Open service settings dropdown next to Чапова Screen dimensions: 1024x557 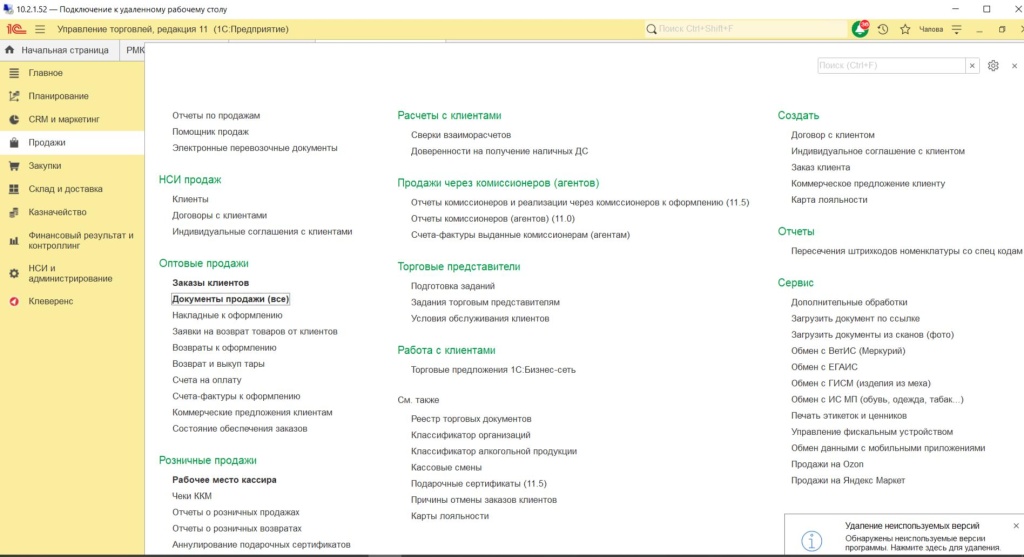957,29
